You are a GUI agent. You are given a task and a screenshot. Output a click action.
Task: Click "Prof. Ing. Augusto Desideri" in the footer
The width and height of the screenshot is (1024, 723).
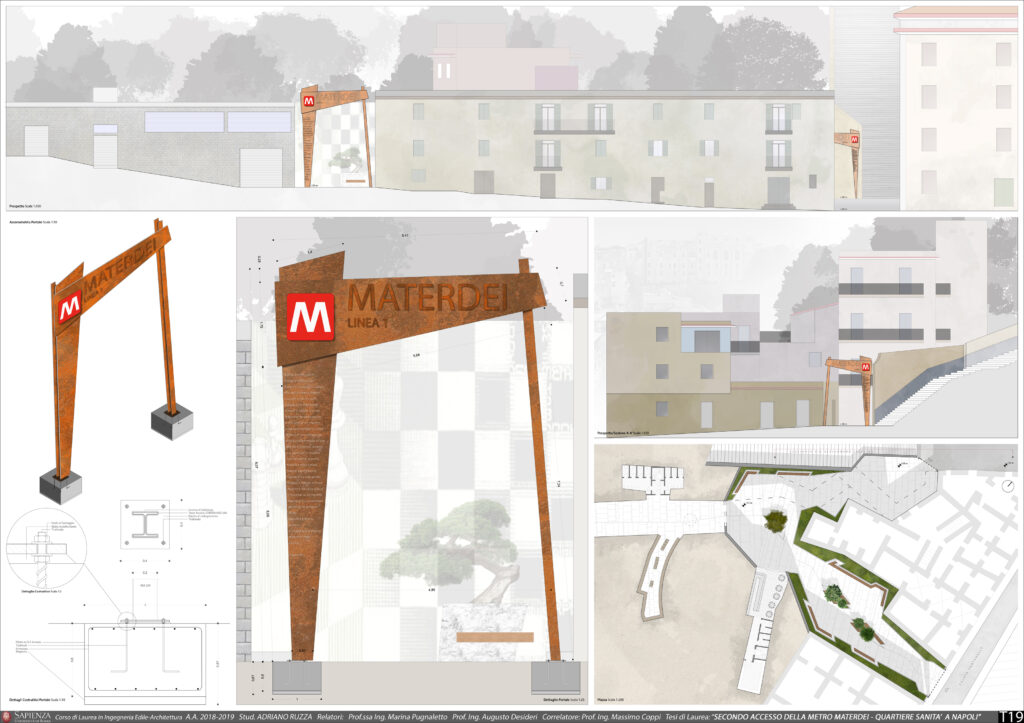pyautogui.click(x=494, y=717)
